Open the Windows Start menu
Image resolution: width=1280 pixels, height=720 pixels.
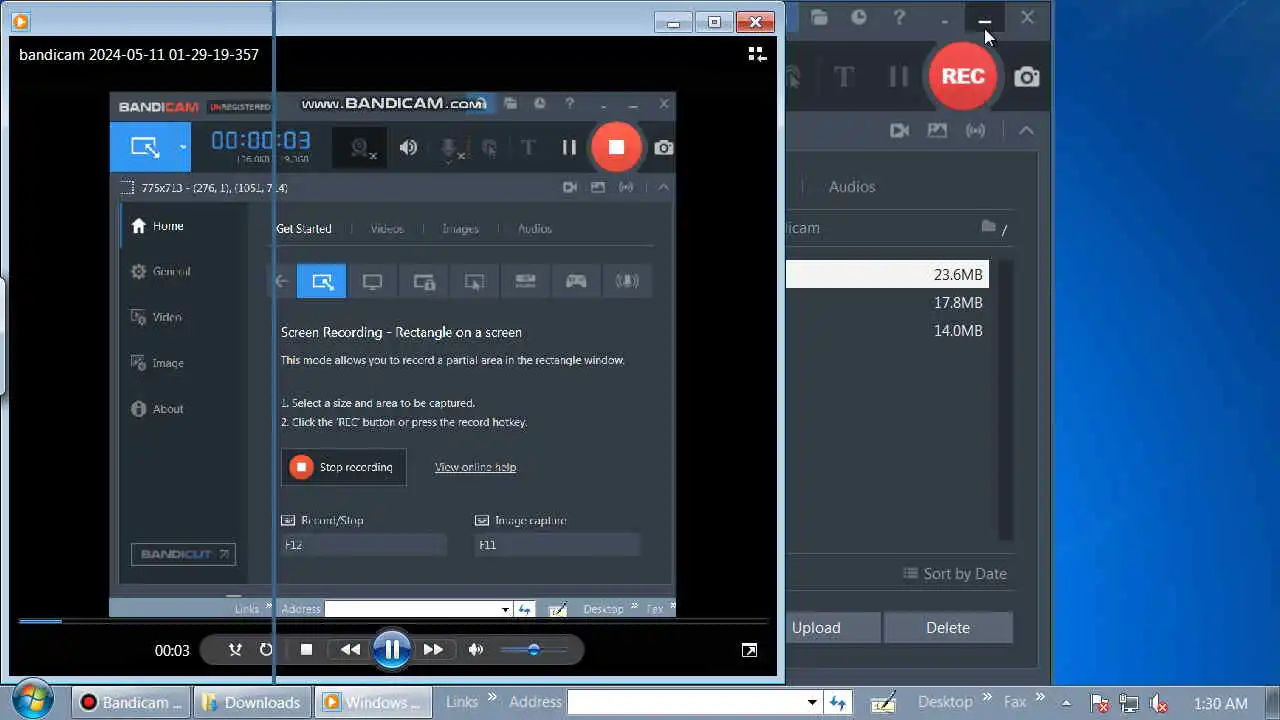[33, 700]
